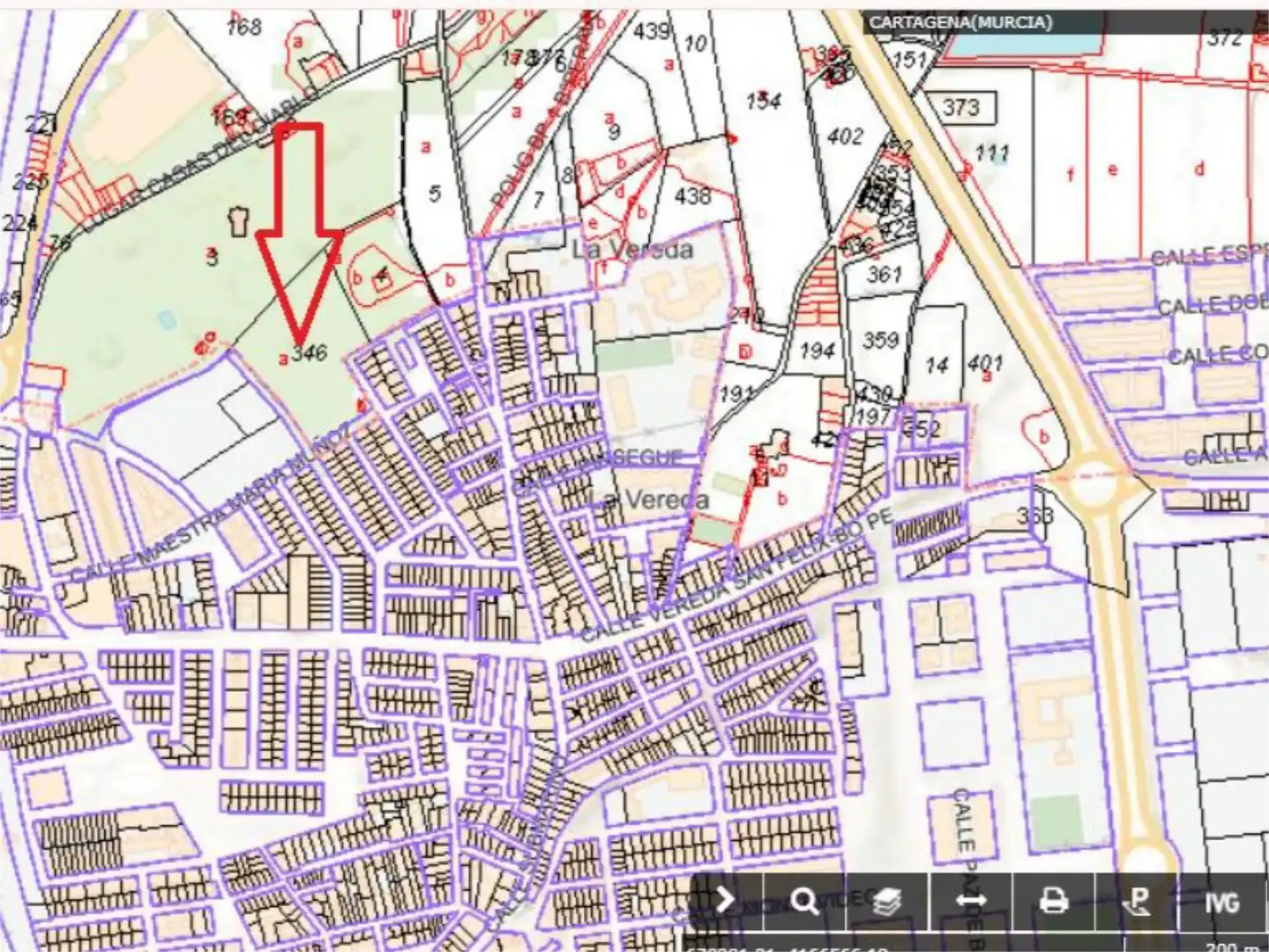Screen dimensions: 1269x952
Task: Click parcel 438 on the map
Action: click(x=692, y=195)
